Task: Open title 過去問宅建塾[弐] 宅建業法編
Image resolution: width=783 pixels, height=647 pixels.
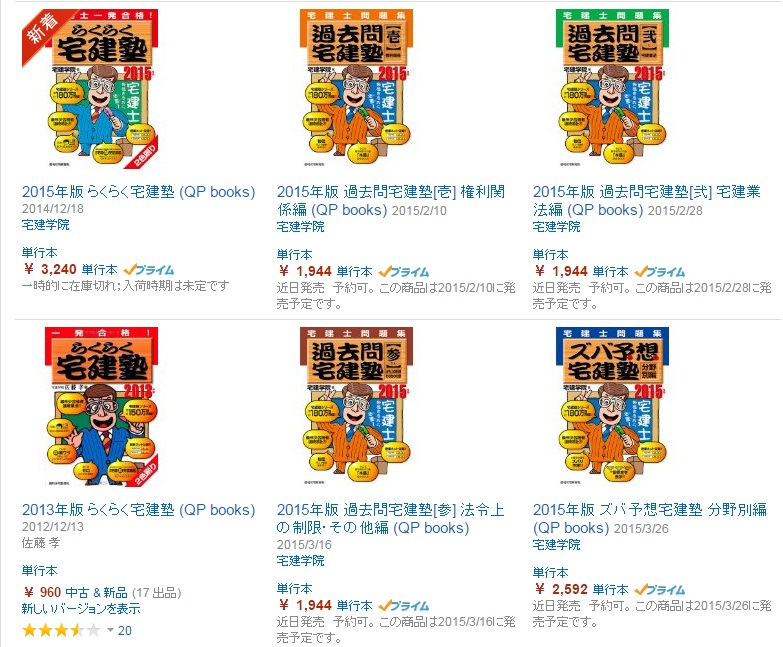Action: [647, 200]
